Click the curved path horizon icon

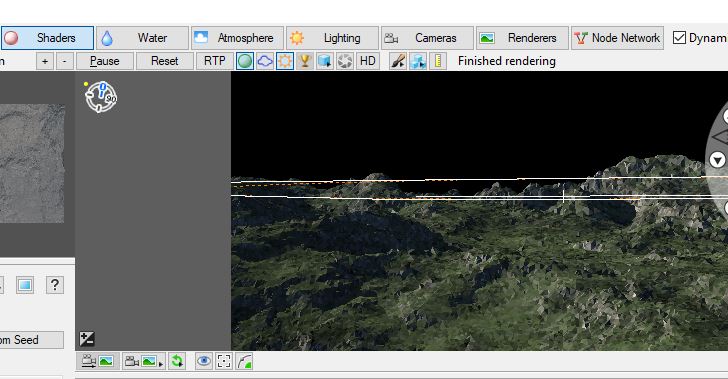[244, 361]
